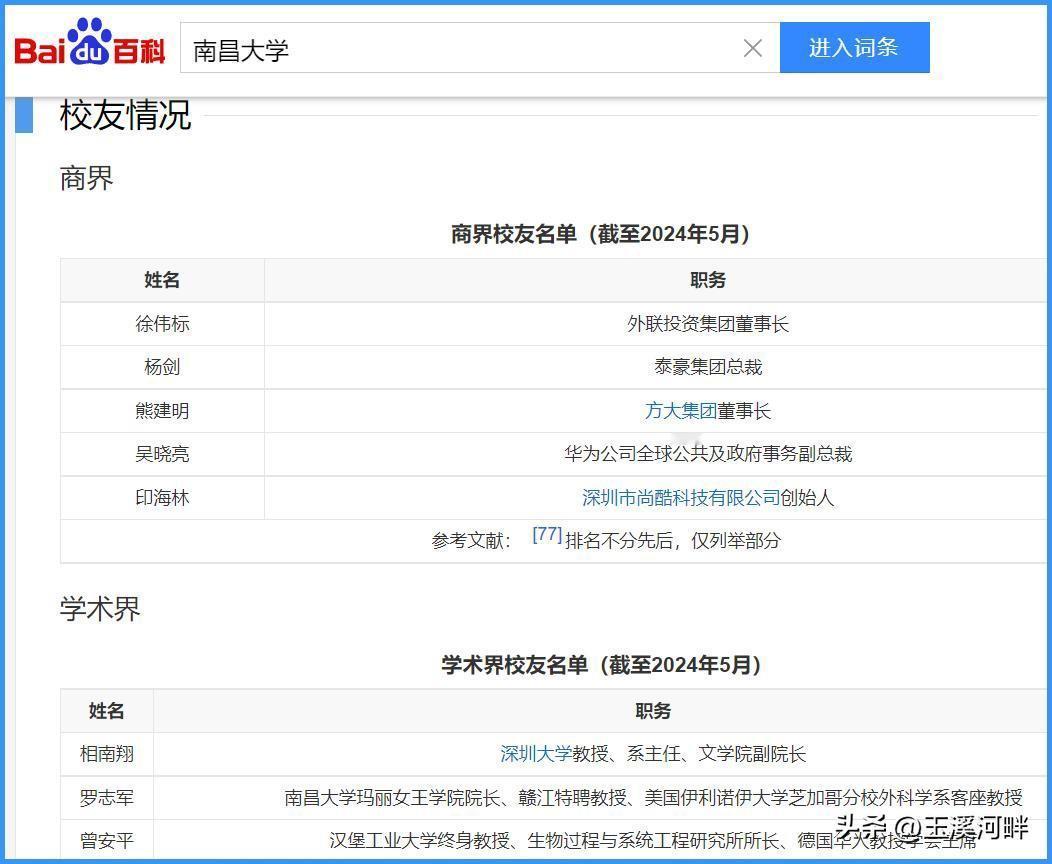
Task: Click the 进入词条 button
Action: tap(854, 48)
